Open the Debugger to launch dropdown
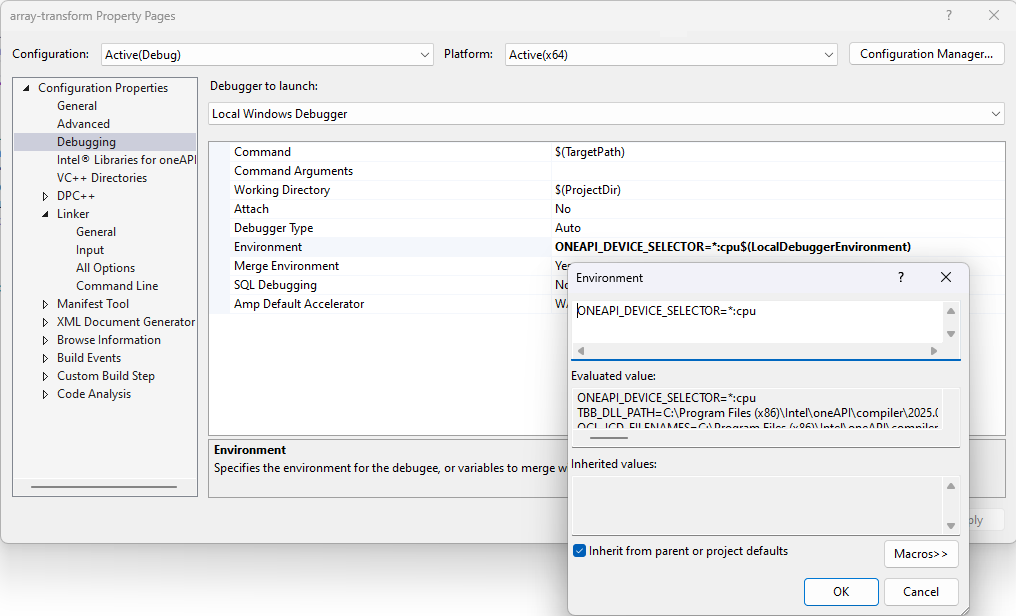Viewport: 1016px width, 616px height. tap(995, 114)
